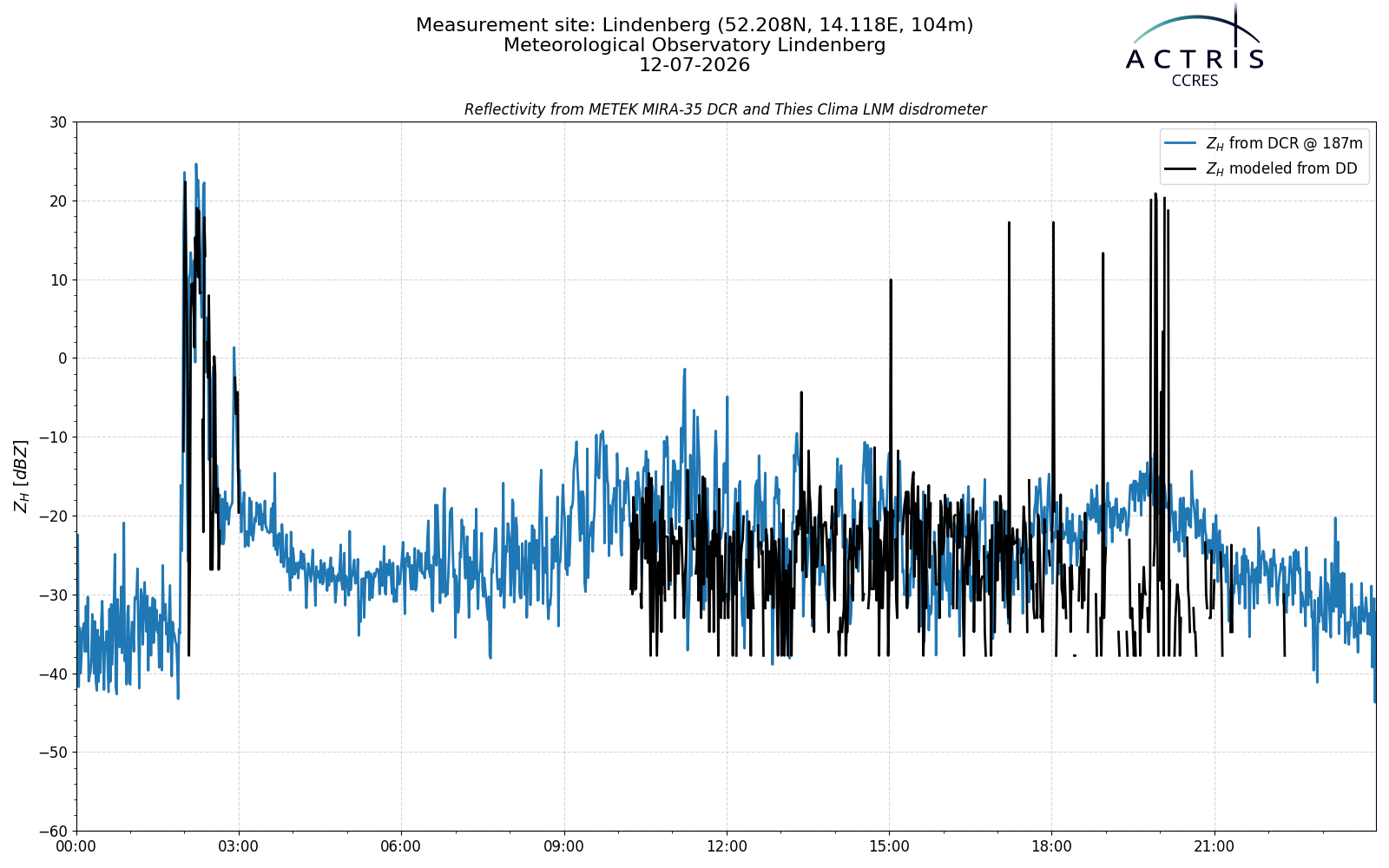
Task: Click the 06:00 time label on x-axis
Action: click(x=401, y=847)
